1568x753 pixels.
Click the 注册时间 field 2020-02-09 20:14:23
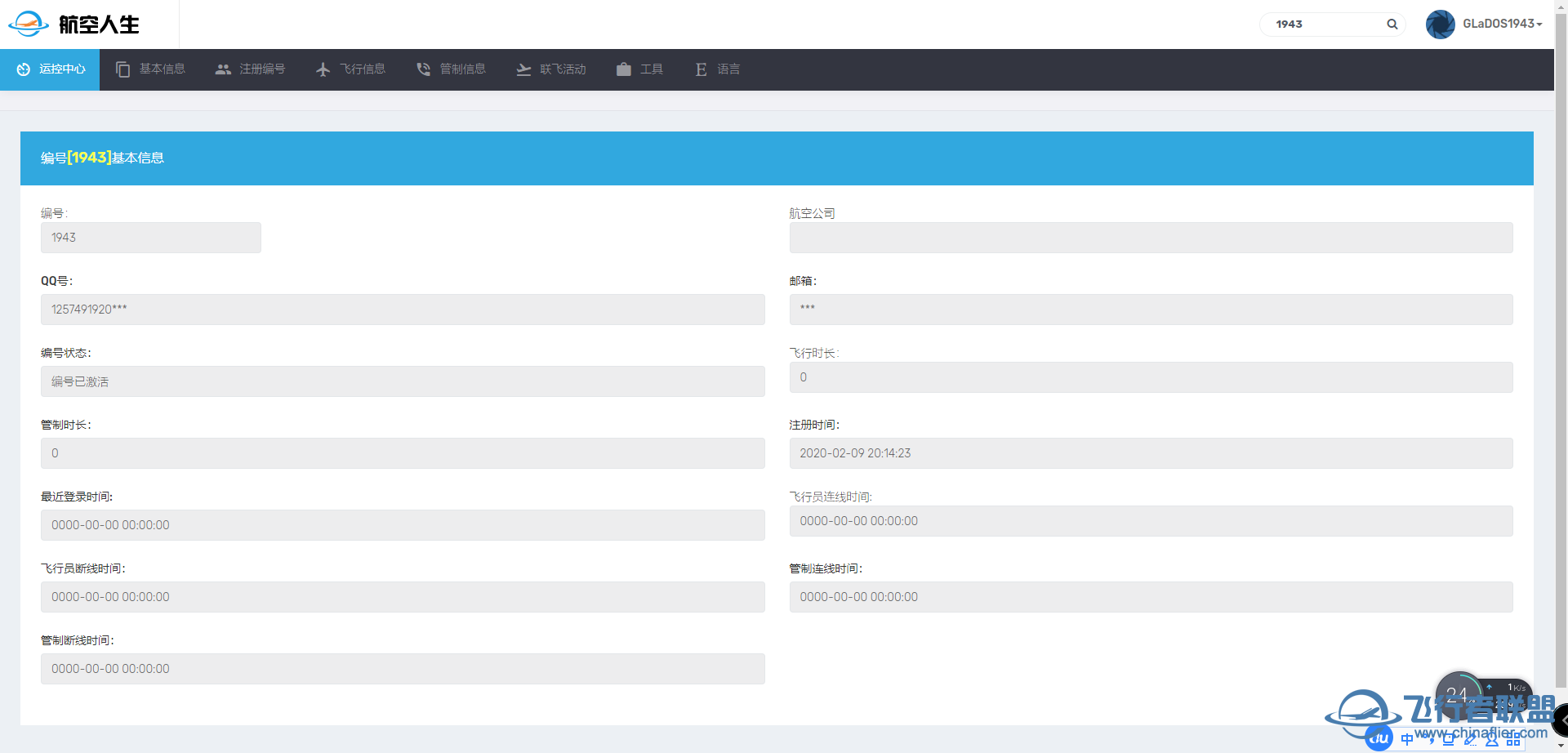tap(1151, 453)
